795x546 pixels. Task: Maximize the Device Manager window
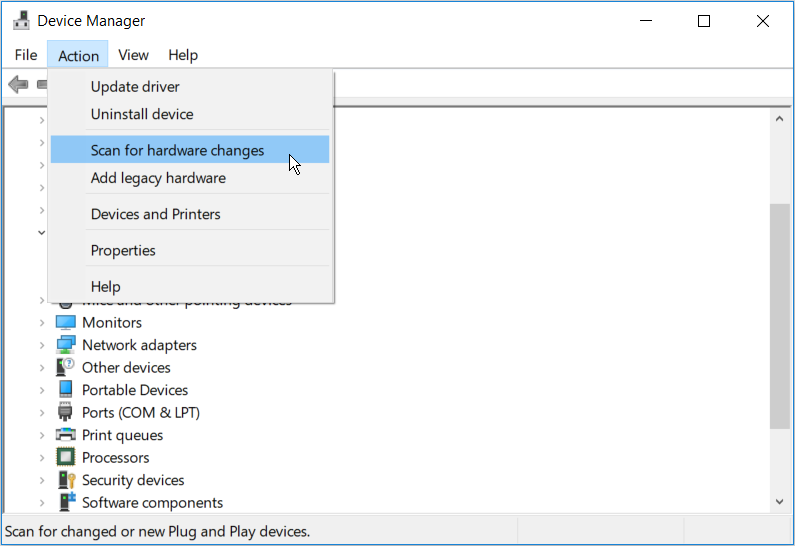(704, 21)
